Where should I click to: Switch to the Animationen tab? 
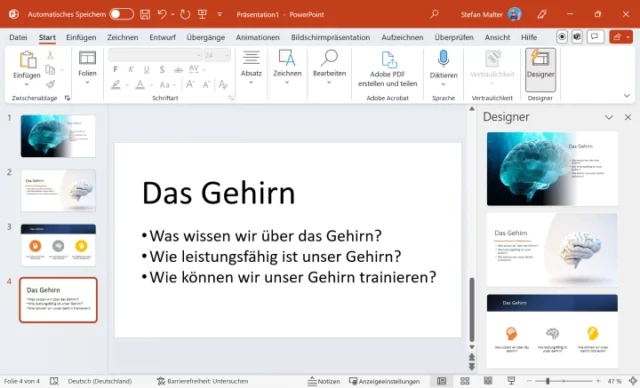point(258,37)
